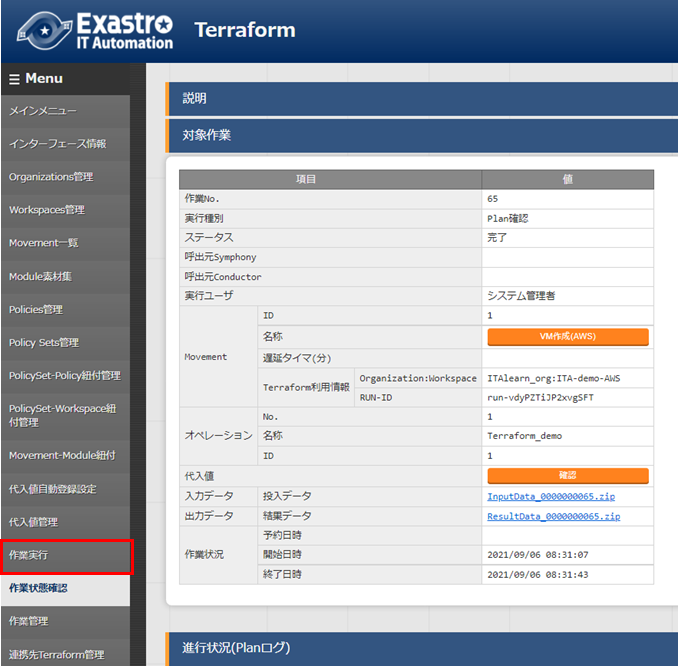Open PolicySet-Workspace紐付管理

pos(65,416)
